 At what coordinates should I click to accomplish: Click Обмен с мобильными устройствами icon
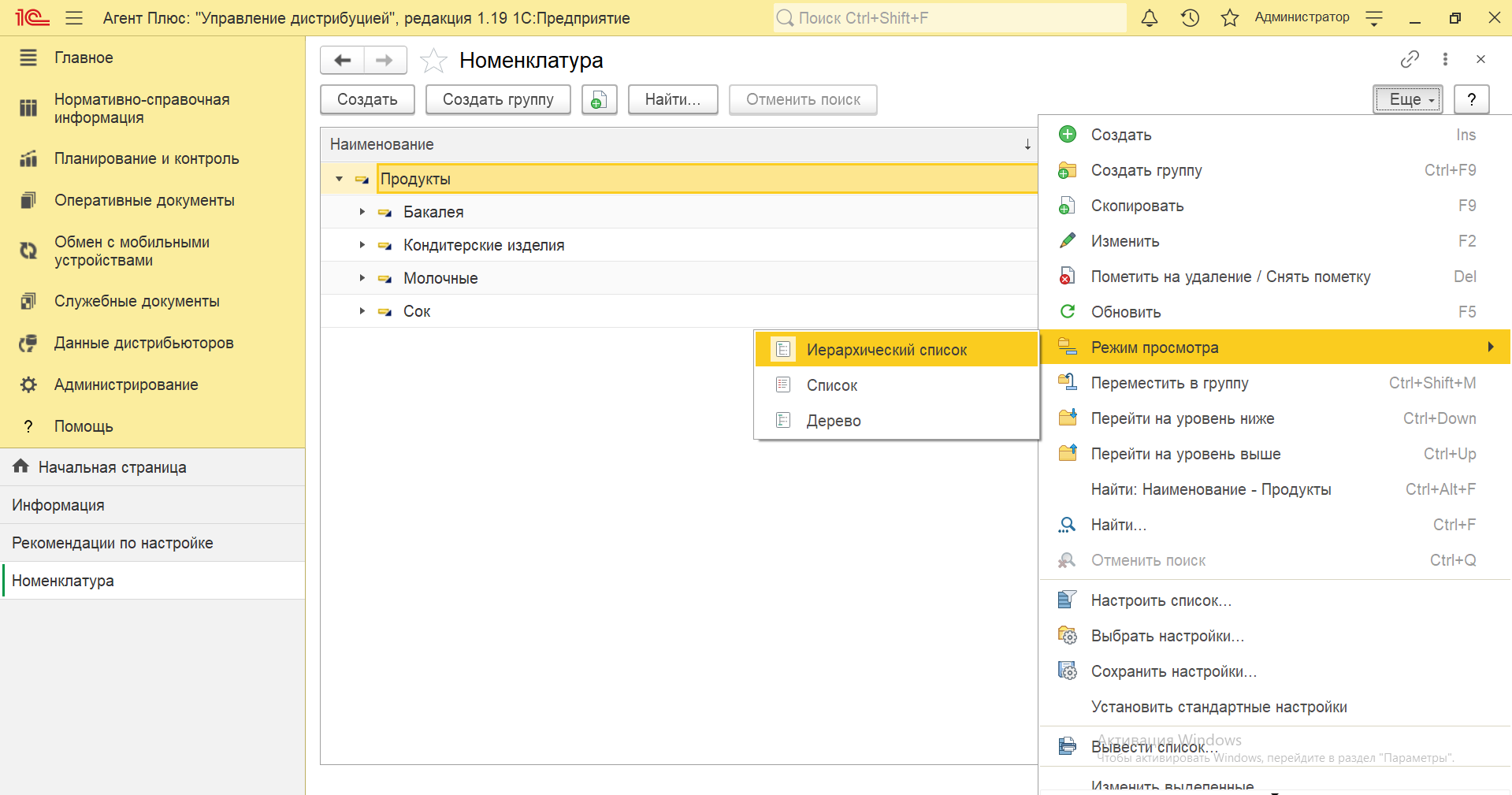tap(28, 251)
